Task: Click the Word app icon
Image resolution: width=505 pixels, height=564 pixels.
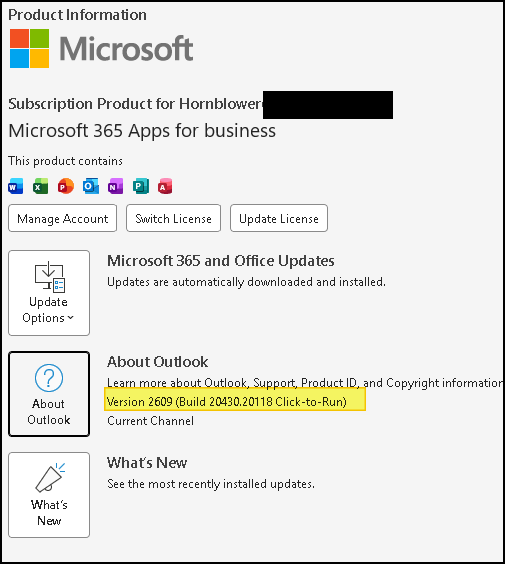Action: click(15, 186)
